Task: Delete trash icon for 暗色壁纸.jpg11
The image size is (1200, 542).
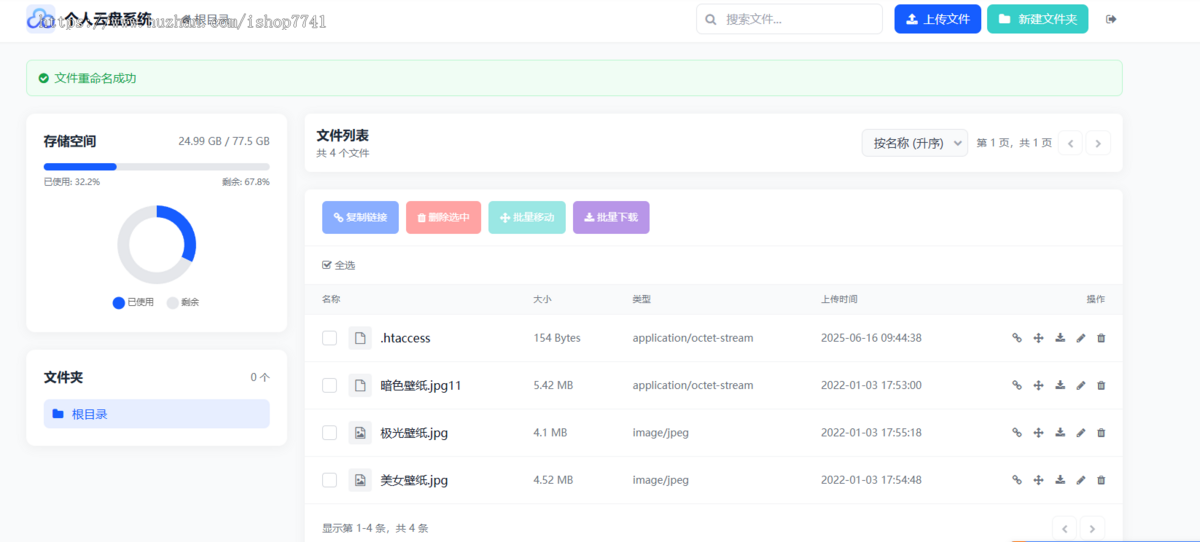Action: click(1101, 385)
